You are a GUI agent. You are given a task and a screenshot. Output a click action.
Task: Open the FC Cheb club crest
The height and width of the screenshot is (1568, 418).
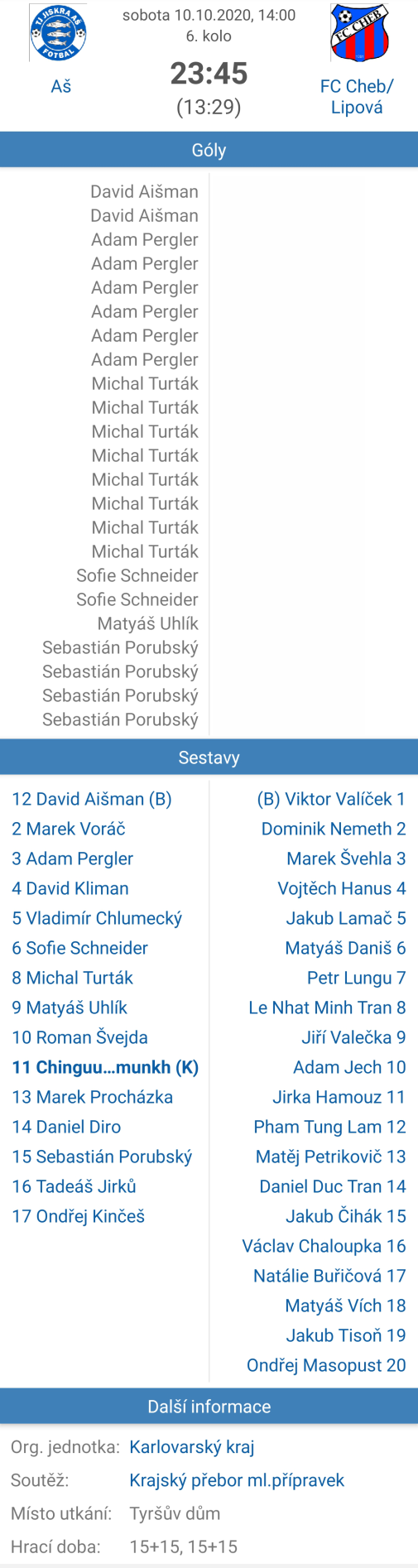[360, 33]
